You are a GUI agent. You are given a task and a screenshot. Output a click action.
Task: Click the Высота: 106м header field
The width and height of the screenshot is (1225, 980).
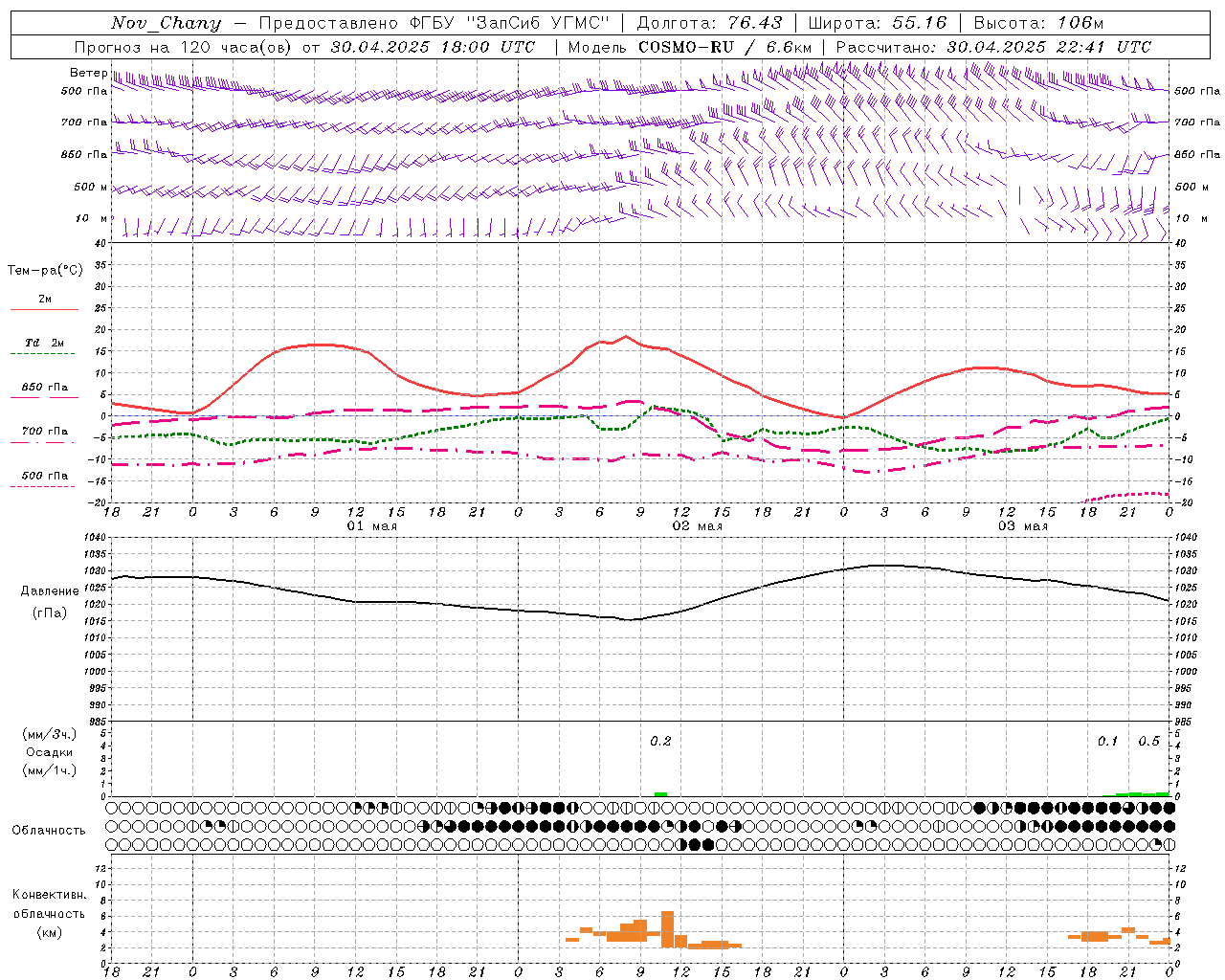[1038, 23]
